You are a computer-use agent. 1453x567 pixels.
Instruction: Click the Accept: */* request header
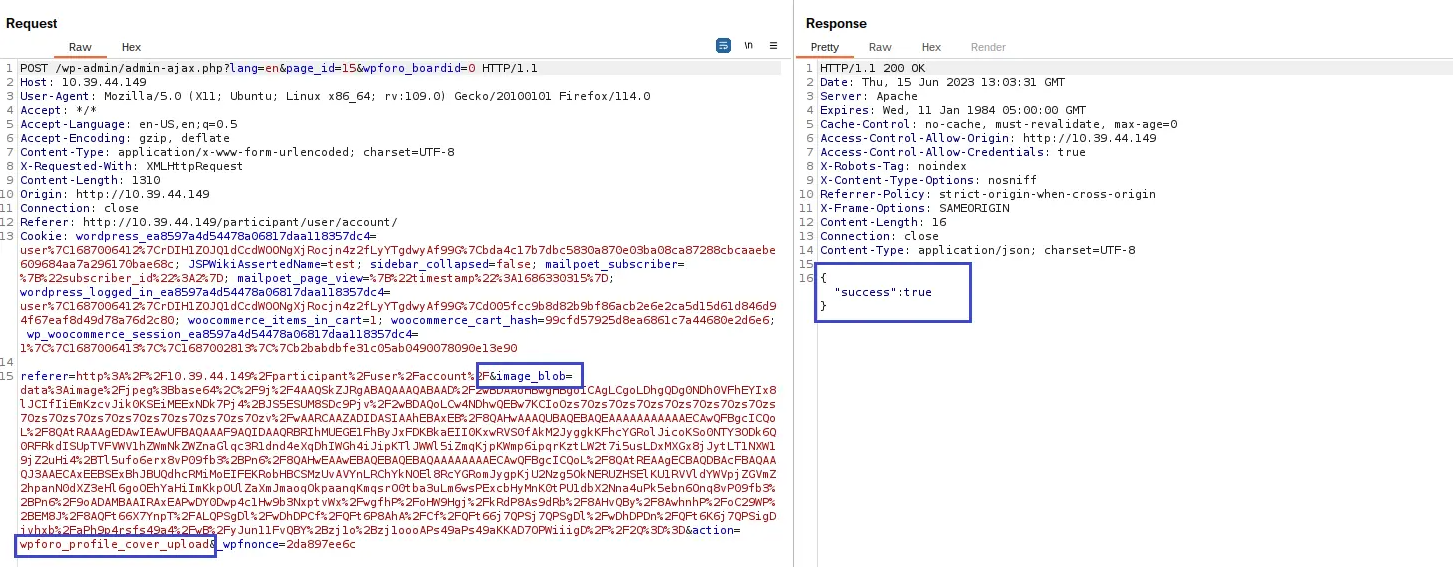point(58,110)
